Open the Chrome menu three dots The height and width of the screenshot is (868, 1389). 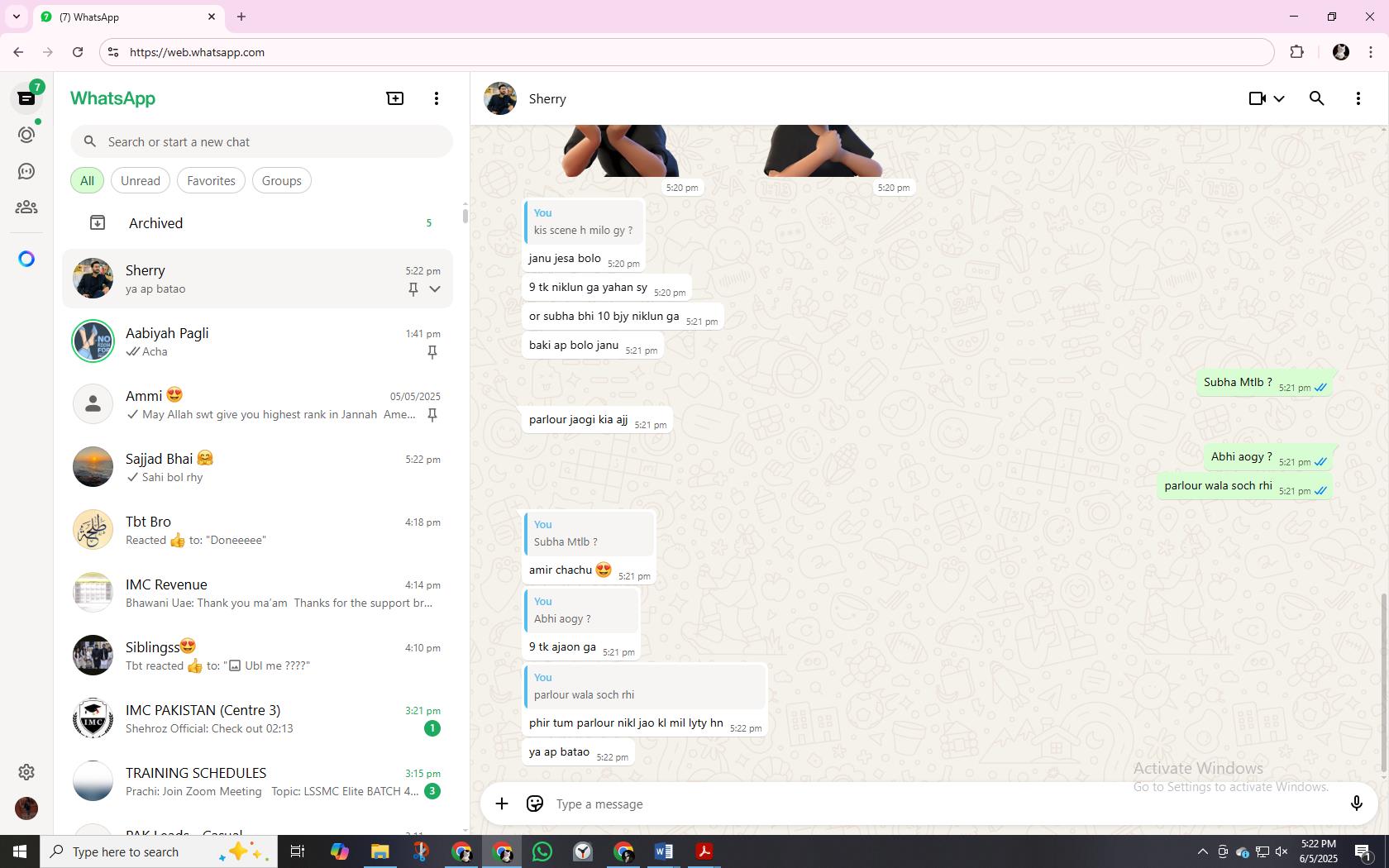tap(1371, 52)
